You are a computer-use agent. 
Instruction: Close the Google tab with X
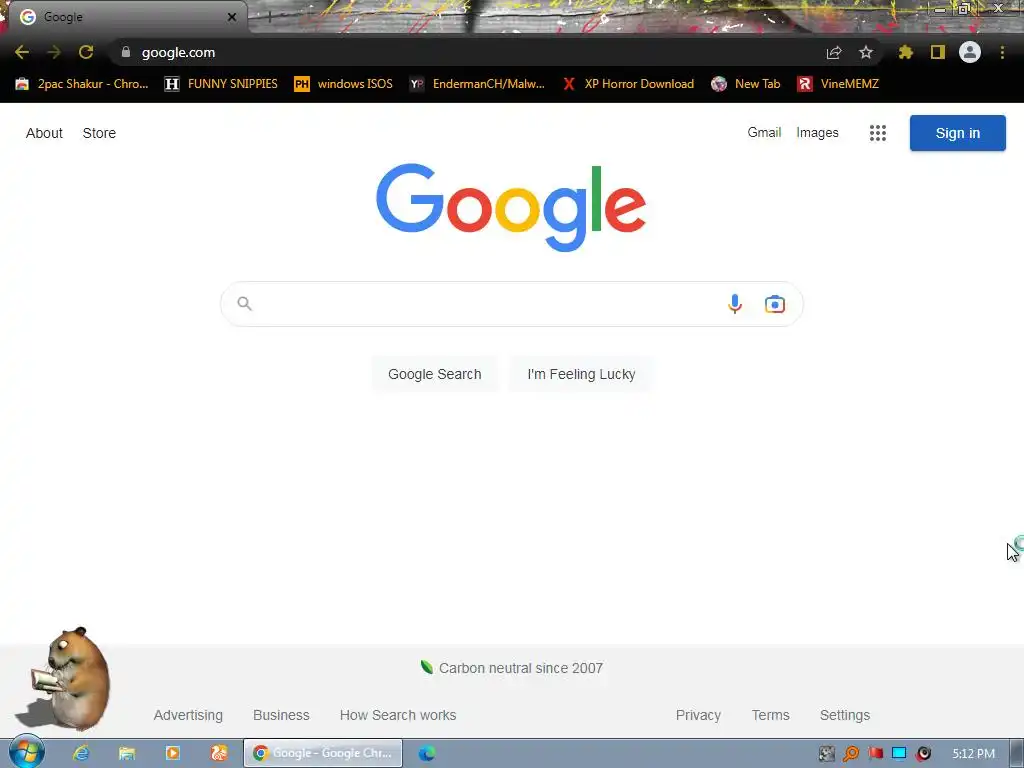pos(232,17)
